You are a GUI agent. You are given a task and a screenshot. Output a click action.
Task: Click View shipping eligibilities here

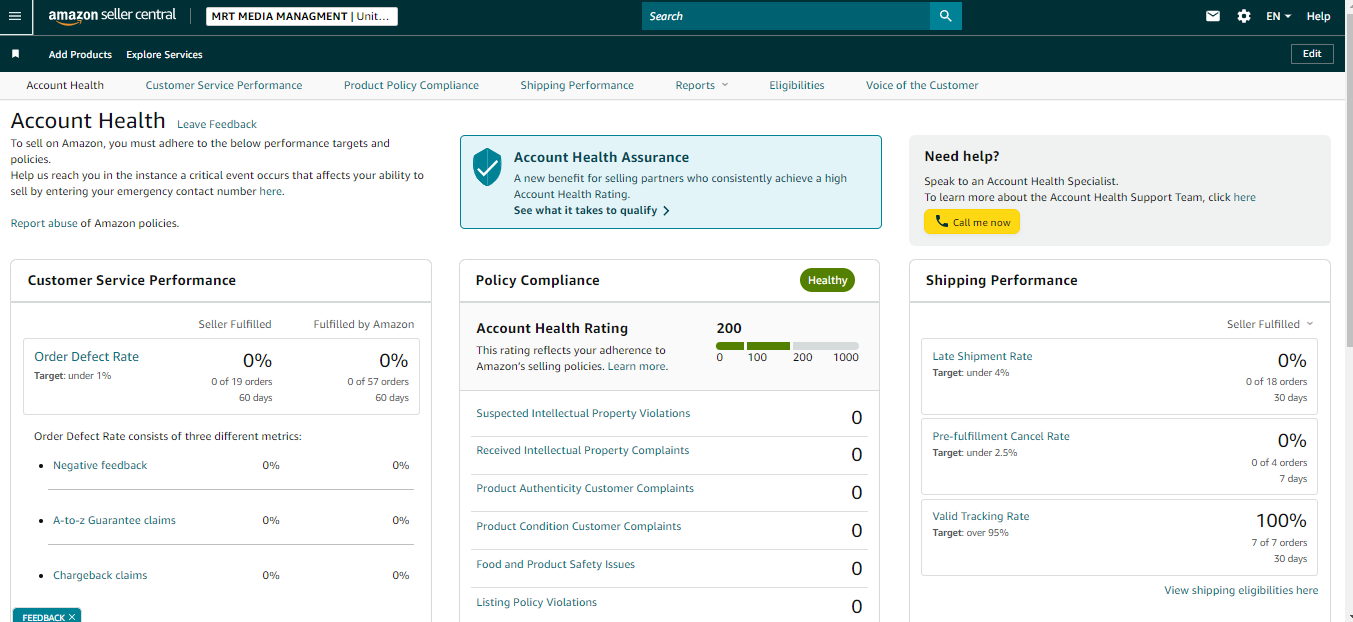tap(1241, 590)
